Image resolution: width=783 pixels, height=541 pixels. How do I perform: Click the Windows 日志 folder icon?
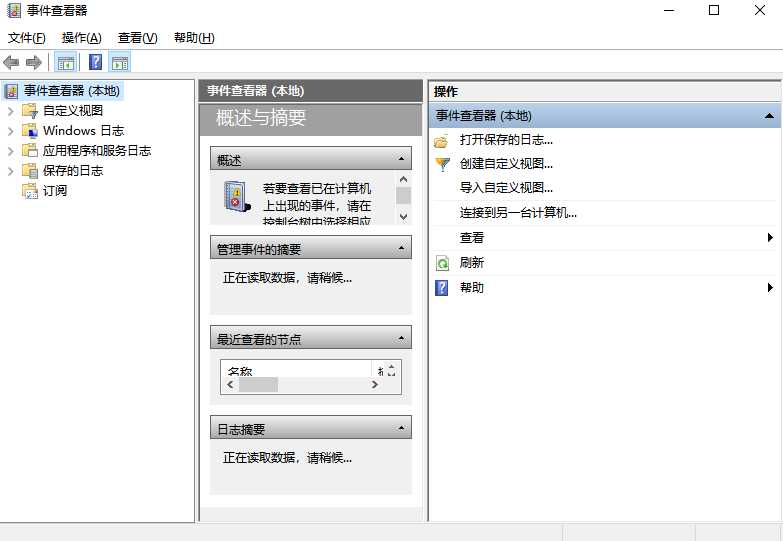tap(30, 130)
